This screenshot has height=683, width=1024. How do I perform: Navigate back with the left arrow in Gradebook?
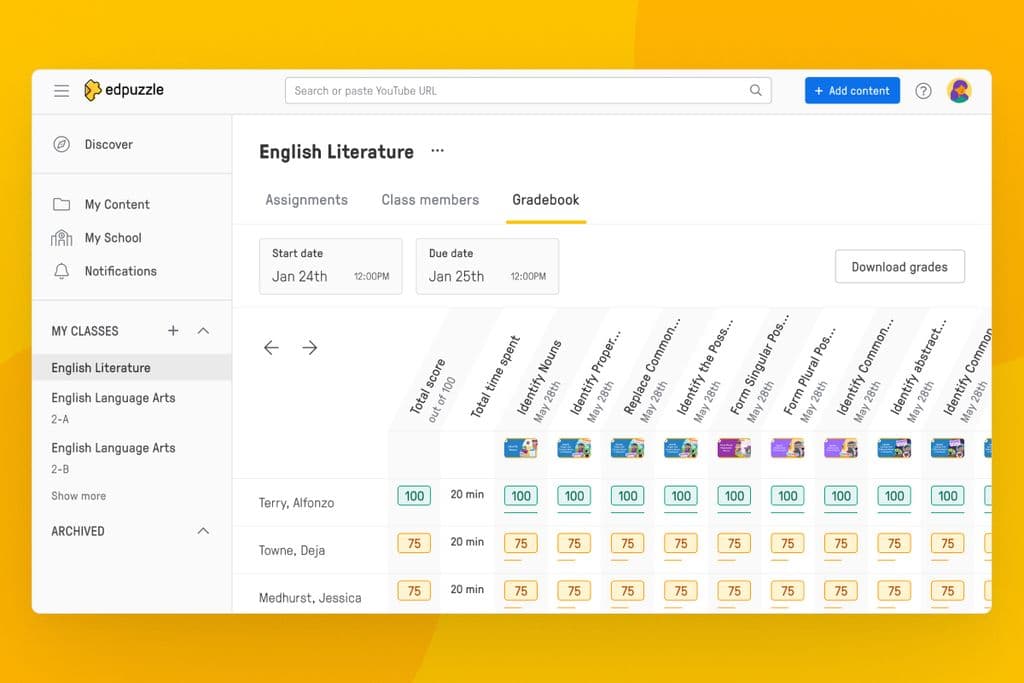[x=271, y=347]
